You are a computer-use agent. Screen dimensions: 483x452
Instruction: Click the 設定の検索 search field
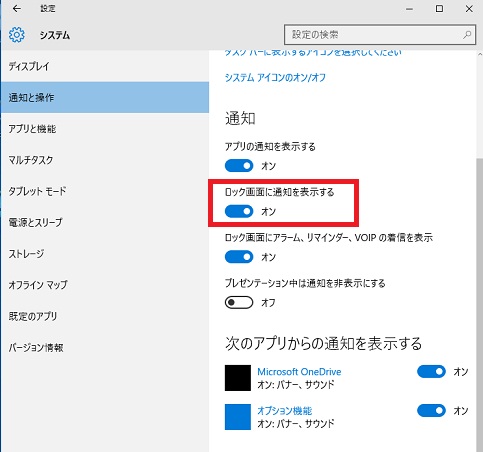[380, 34]
